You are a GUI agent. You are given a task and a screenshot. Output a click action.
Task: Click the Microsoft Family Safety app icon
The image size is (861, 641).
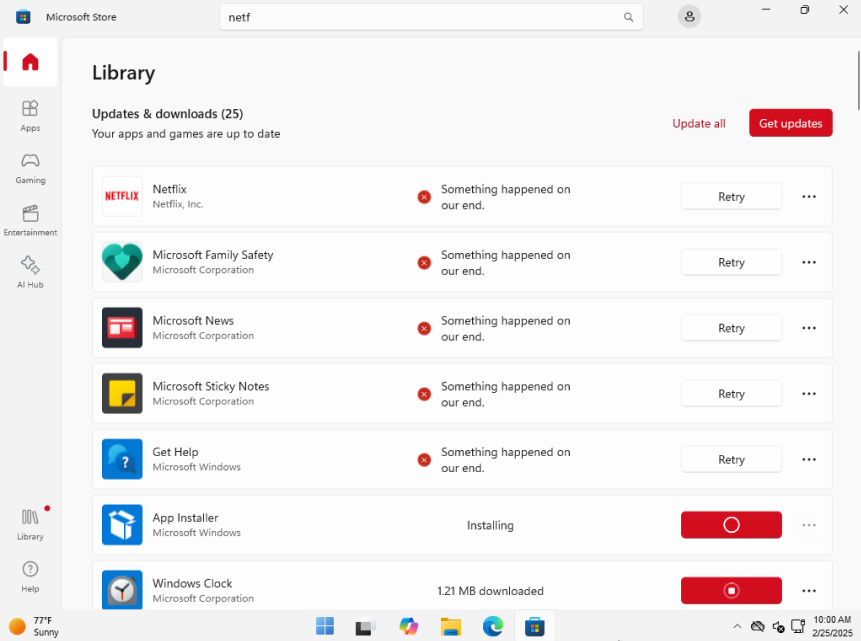click(122, 262)
